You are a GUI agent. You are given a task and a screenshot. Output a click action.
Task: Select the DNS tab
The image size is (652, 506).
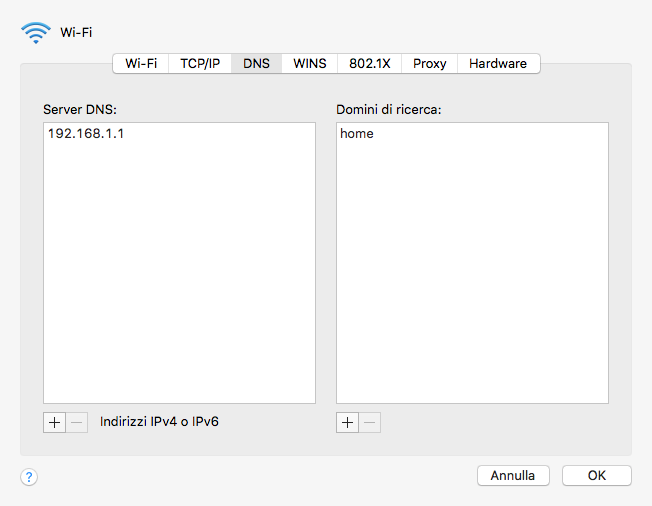(256, 63)
